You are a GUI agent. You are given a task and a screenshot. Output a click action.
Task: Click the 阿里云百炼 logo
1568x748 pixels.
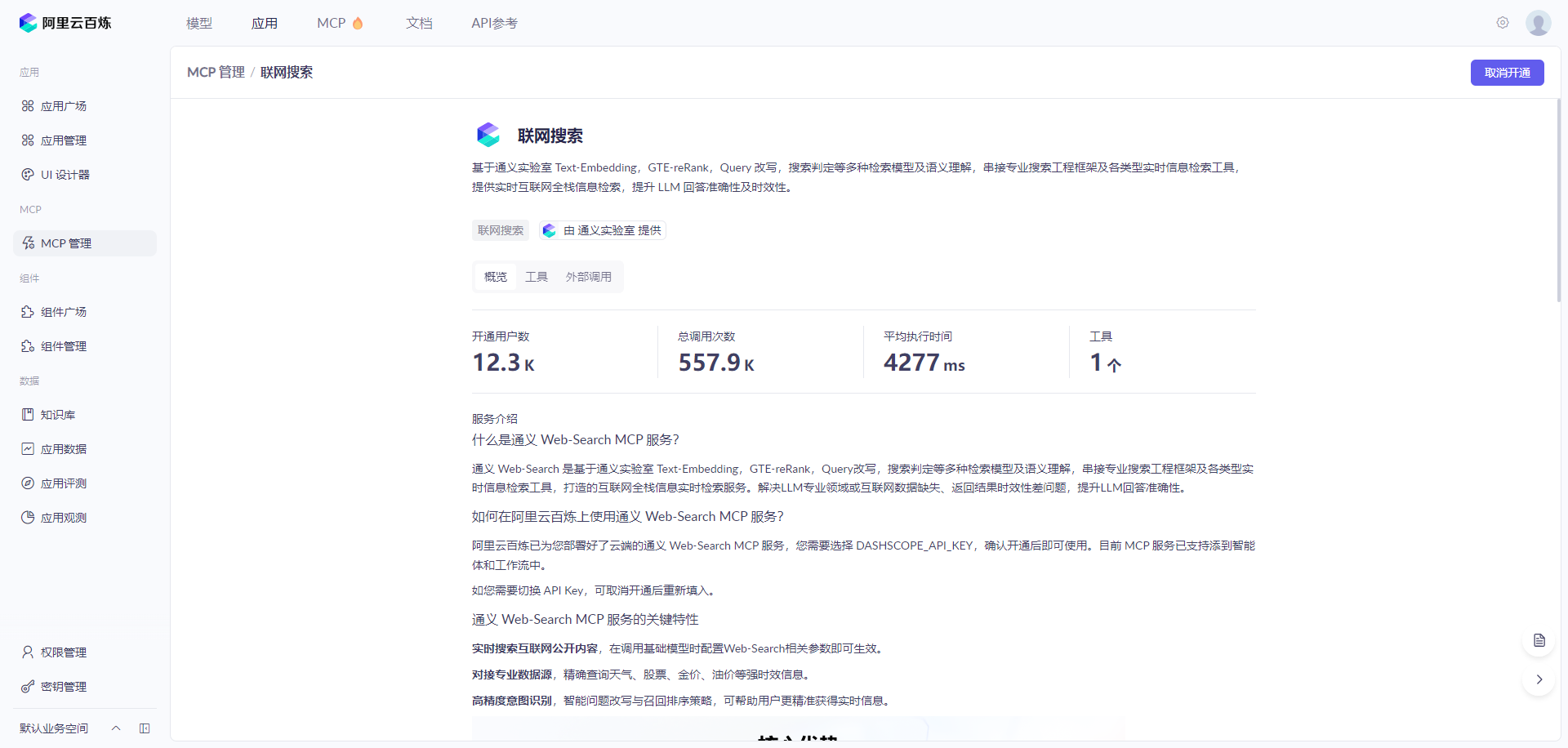click(65, 23)
